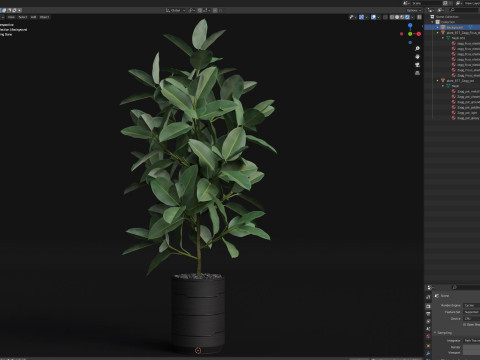This screenshot has width=480, height=360.
Task: Toggle Open Shading Language checkbox
Action: point(464,325)
